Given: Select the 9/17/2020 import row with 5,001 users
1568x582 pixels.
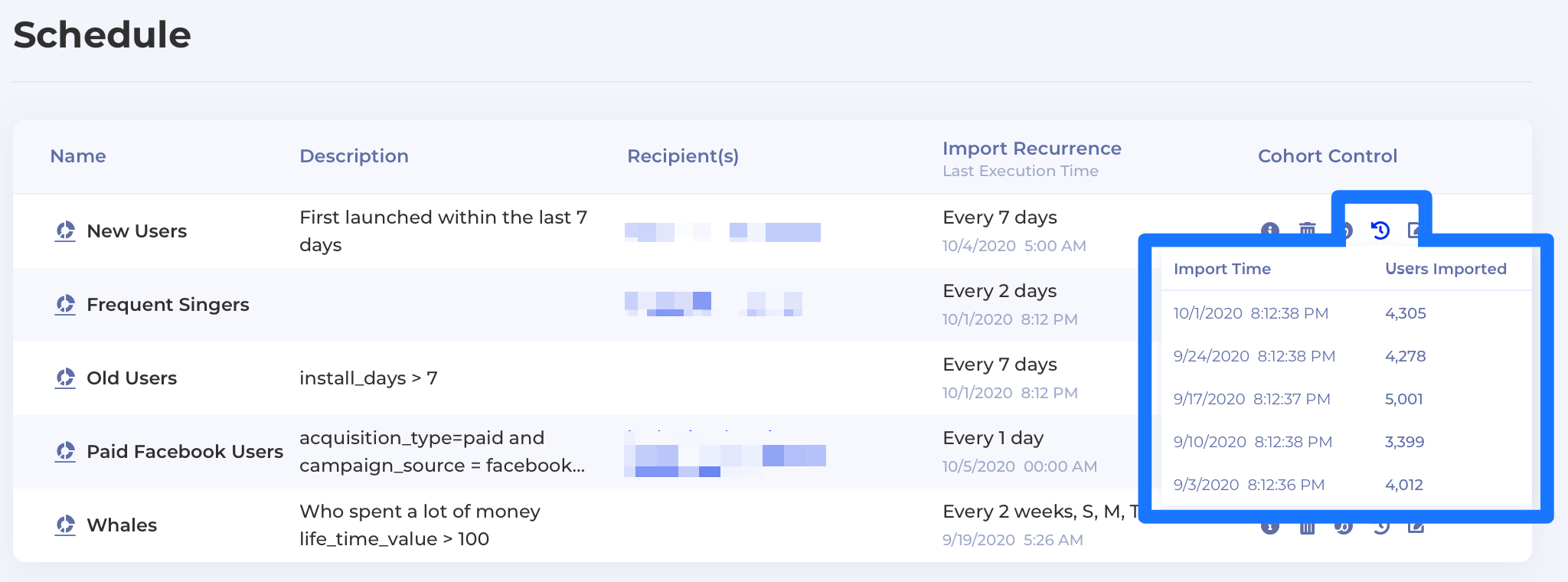Looking at the screenshot, I should 1252,399.
